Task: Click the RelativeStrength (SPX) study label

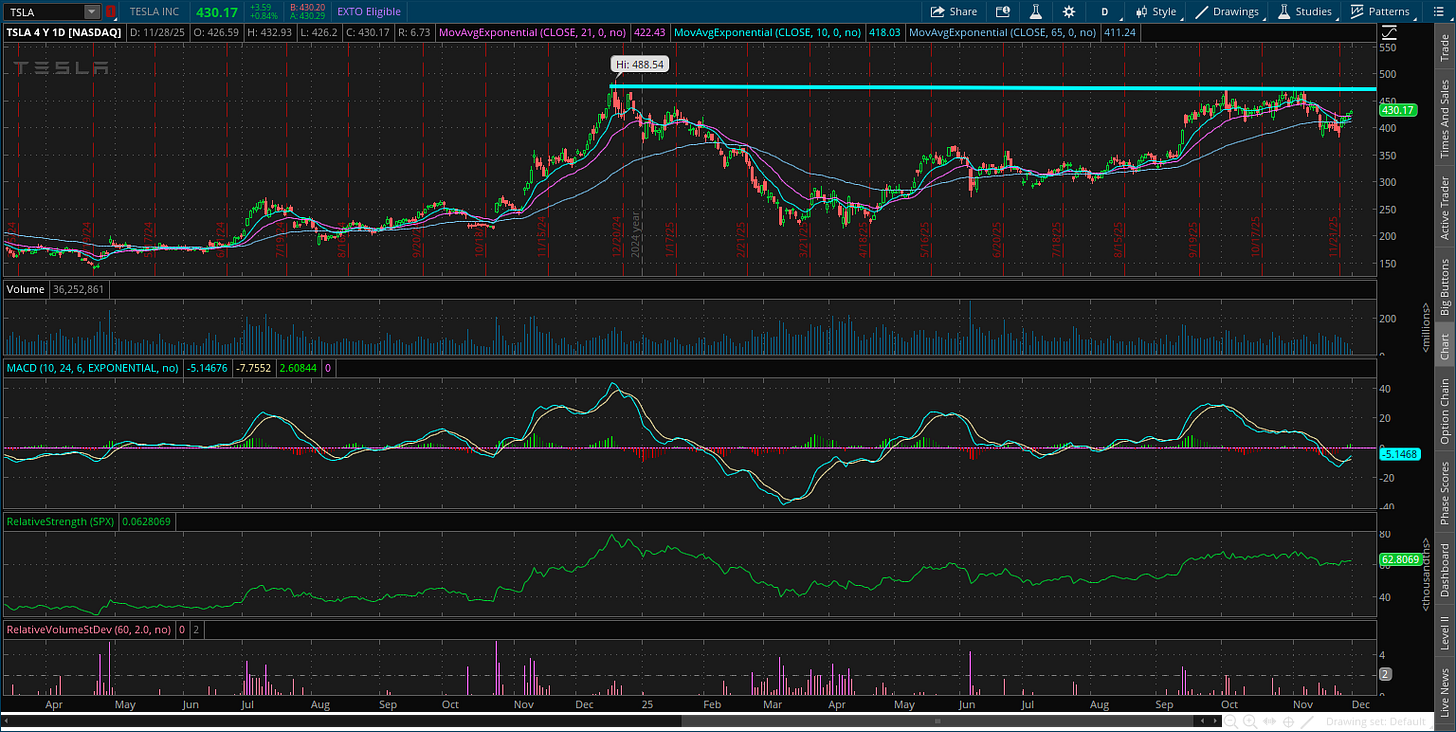Action: coord(62,521)
